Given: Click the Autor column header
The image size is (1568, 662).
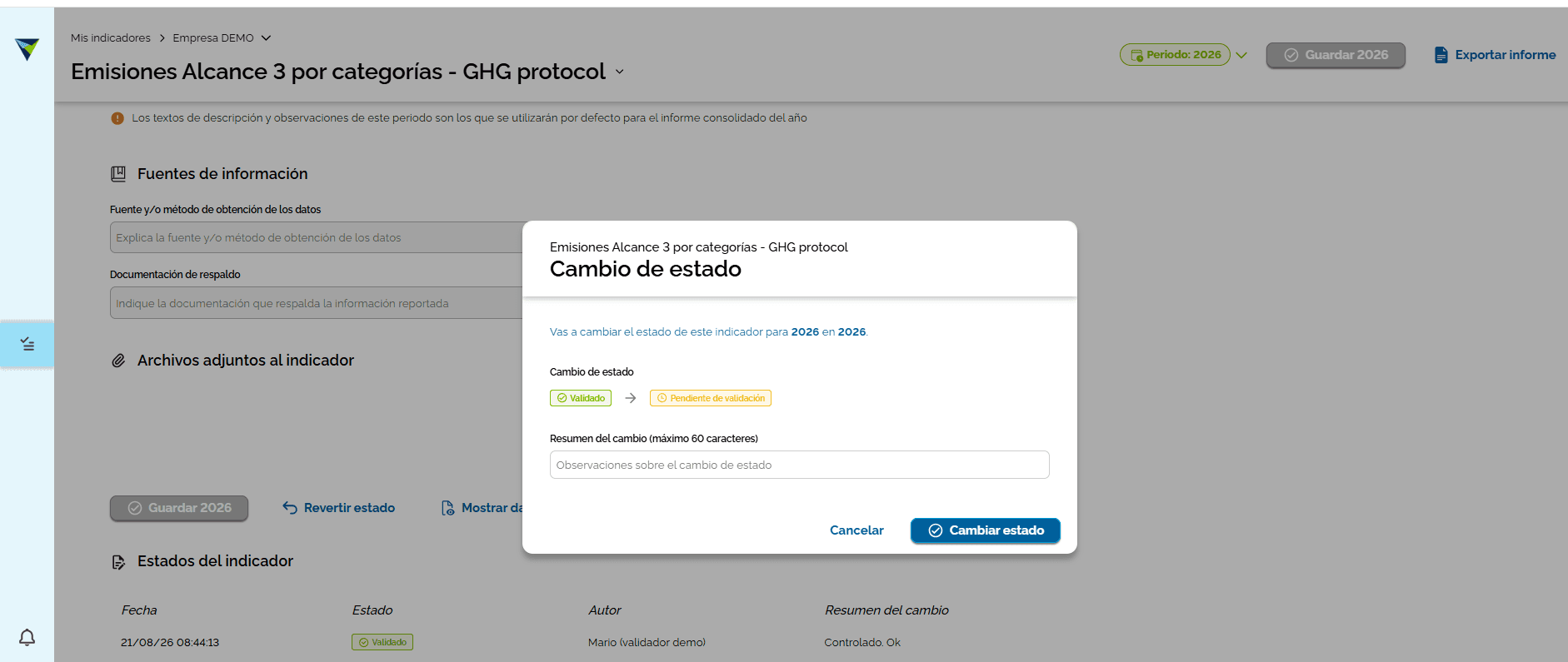Looking at the screenshot, I should 605,610.
